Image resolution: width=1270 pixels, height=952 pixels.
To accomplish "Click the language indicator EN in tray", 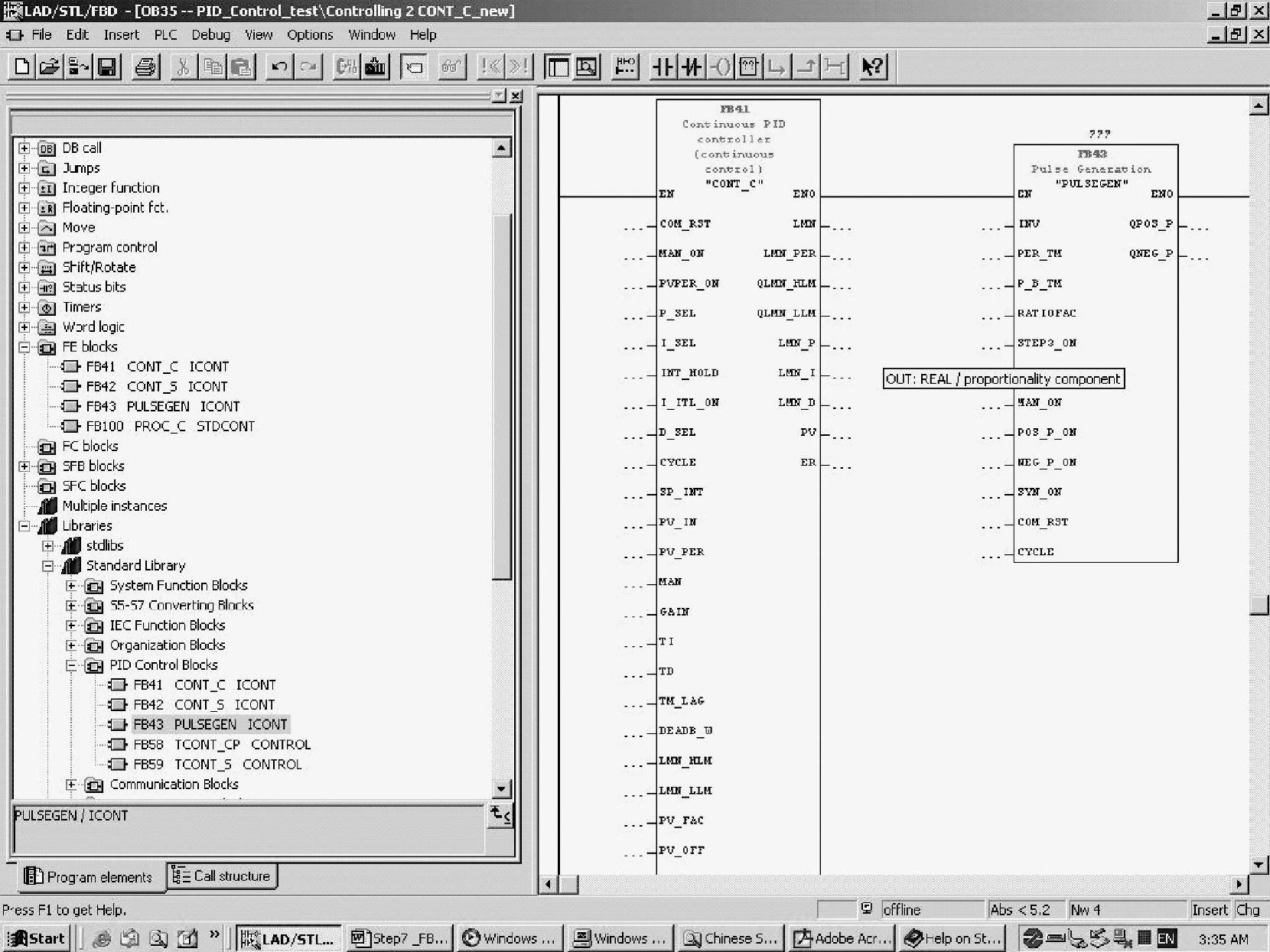I will (x=1167, y=938).
